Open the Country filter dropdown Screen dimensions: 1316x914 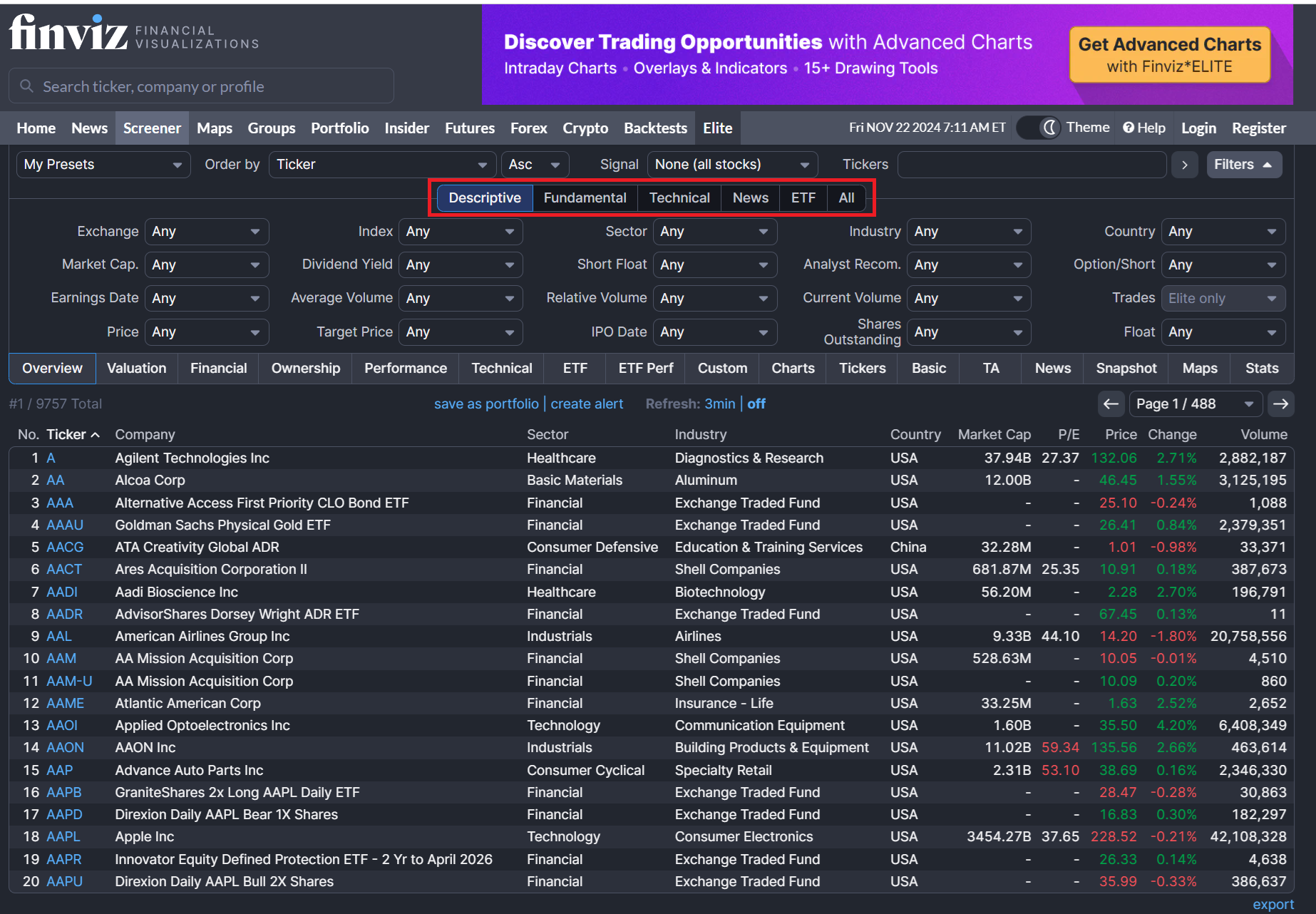pos(1223,232)
